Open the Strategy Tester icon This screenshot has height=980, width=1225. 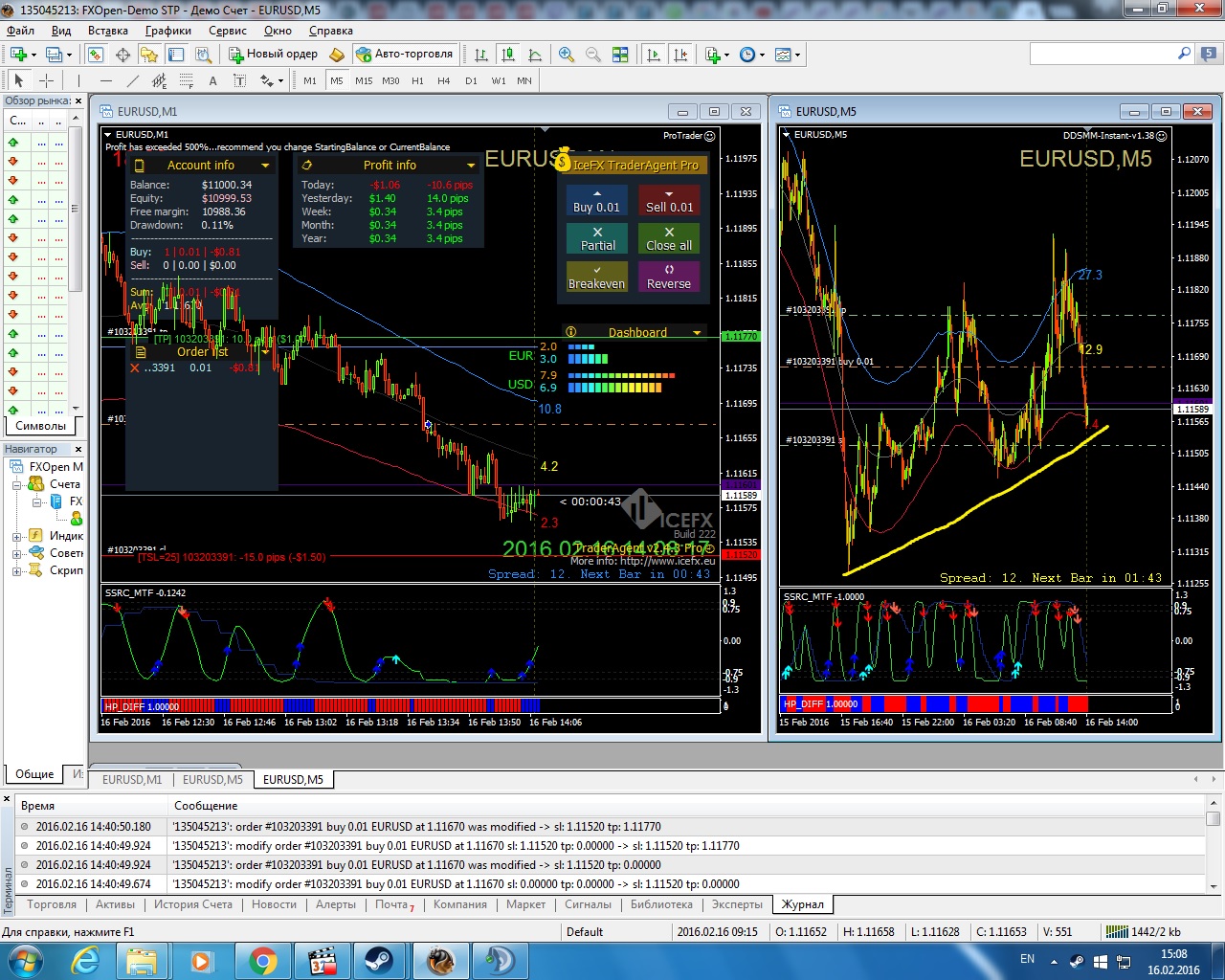click(203, 55)
